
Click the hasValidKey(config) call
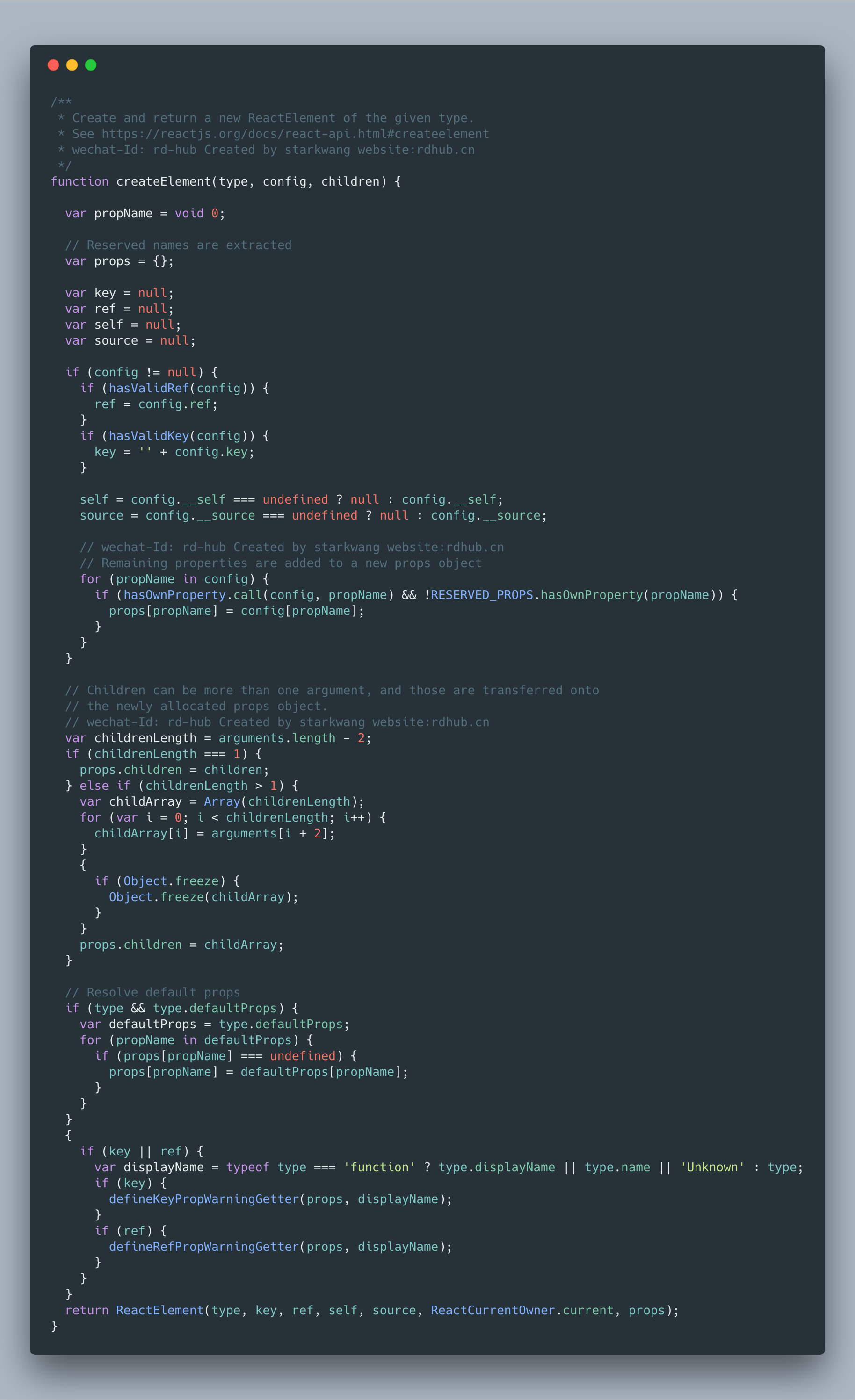pos(178,436)
